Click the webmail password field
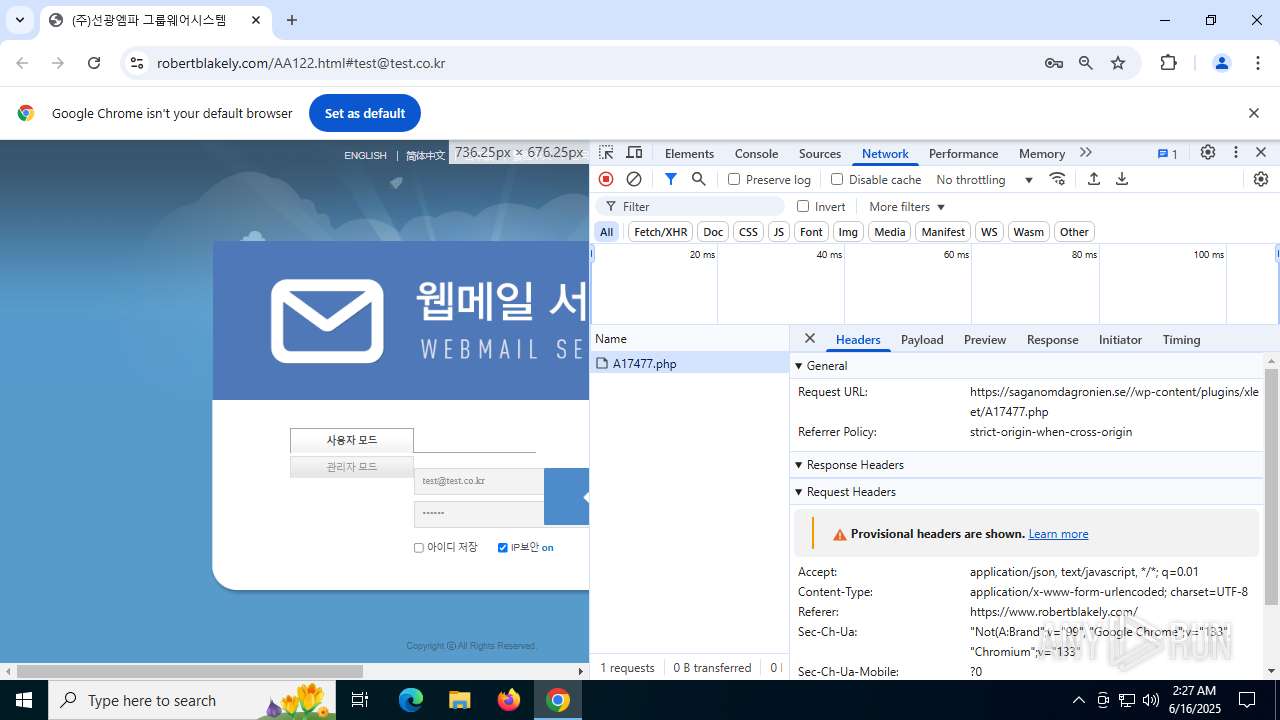This screenshot has width=1280, height=720. [479, 513]
